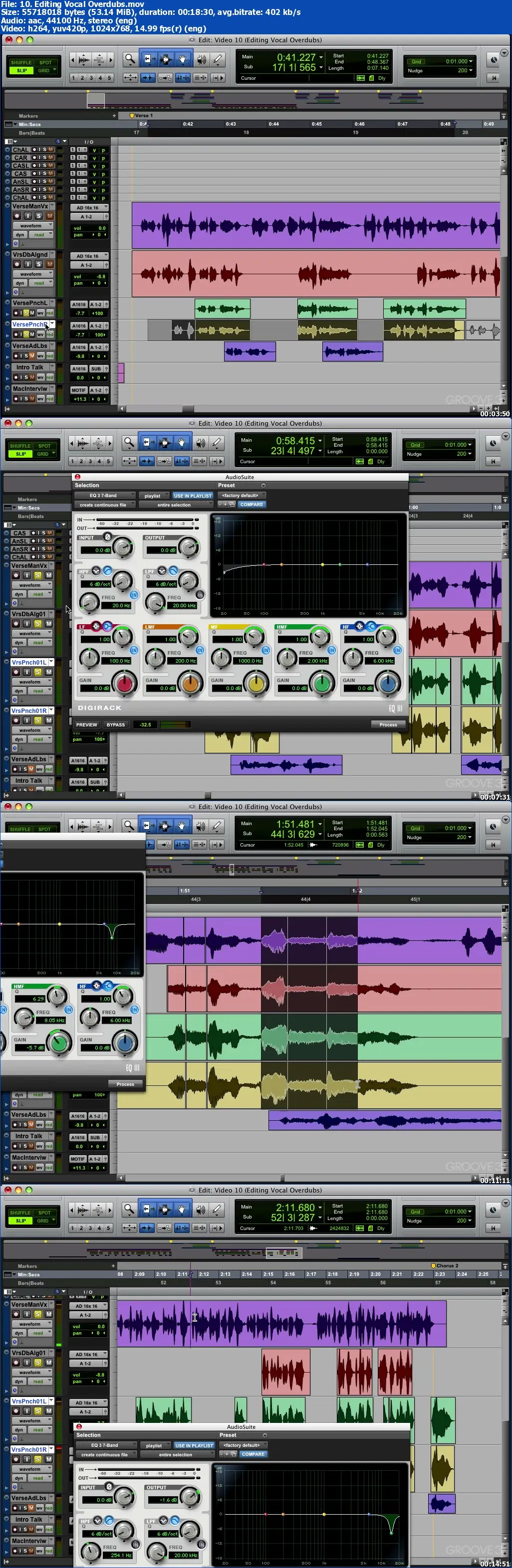Solo the VerseManVx track in the 0:41.227 window
This screenshot has height=1568, width=512.
(38, 215)
